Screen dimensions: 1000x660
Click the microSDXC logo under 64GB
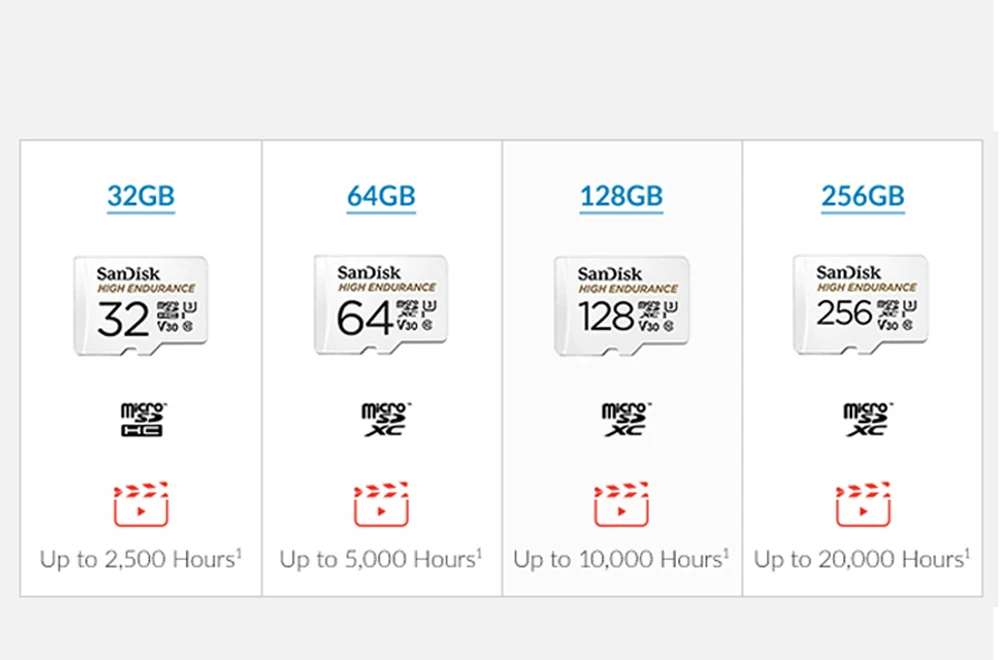click(383, 420)
